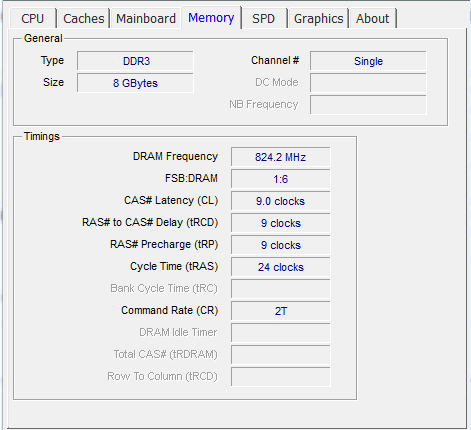Click the empty NB Frequency field
Image resolution: width=471 pixels, height=430 pixels.
tap(368, 105)
